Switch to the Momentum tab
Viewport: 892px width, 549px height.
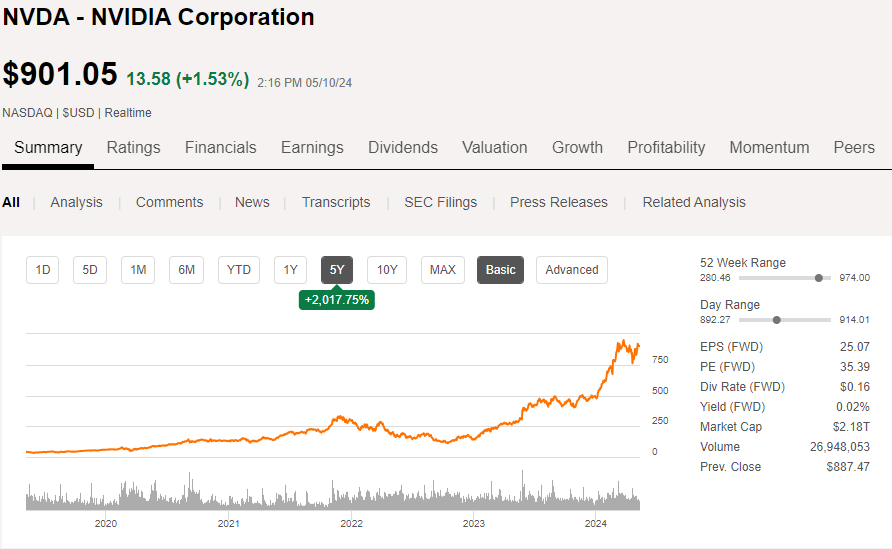pyautogui.click(x=769, y=148)
